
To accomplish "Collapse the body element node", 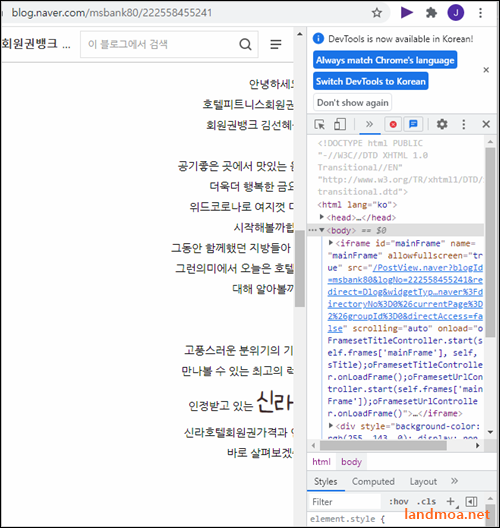I will [x=322, y=230].
